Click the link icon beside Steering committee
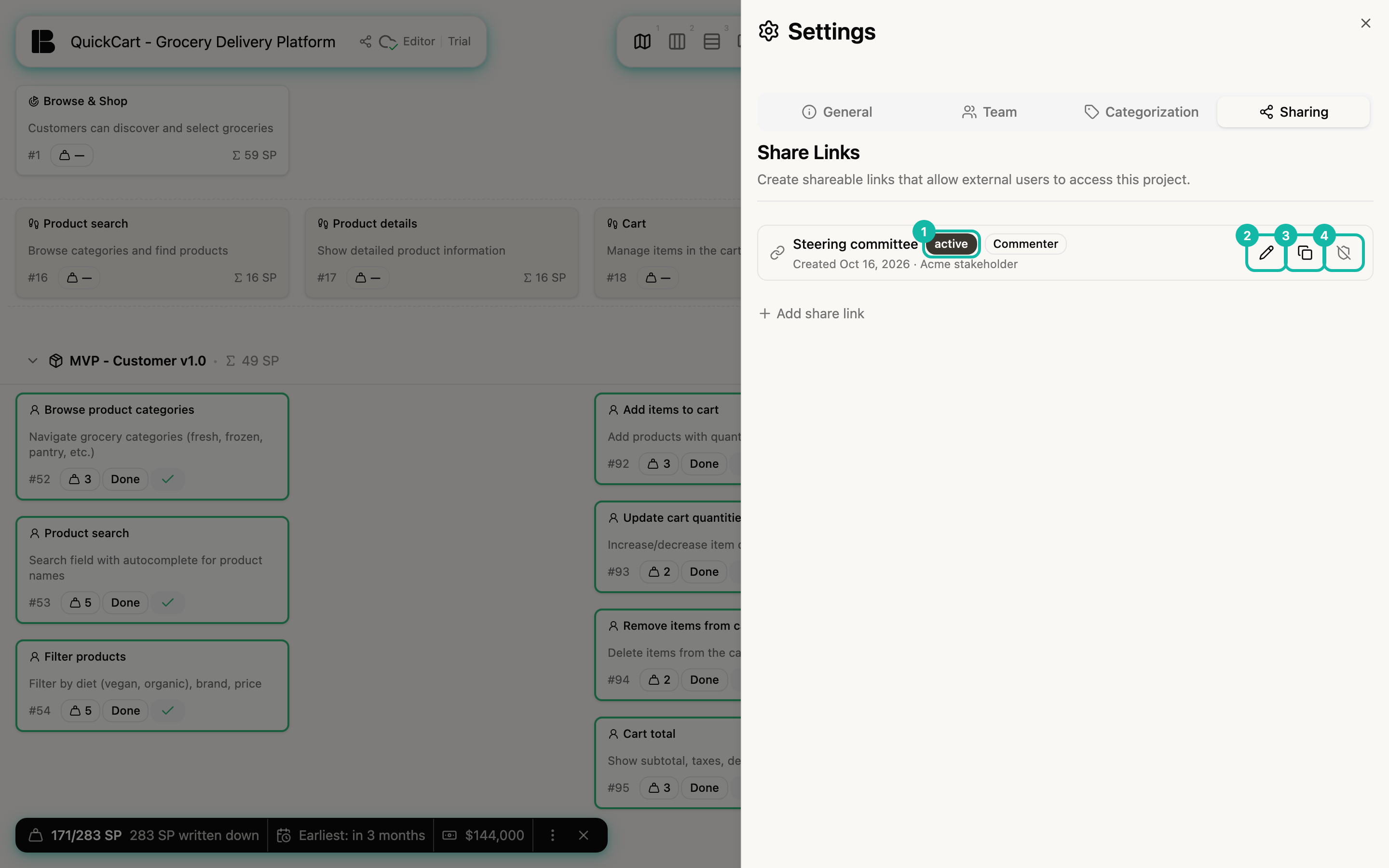Viewport: 1389px width, 868px height. 777,253
